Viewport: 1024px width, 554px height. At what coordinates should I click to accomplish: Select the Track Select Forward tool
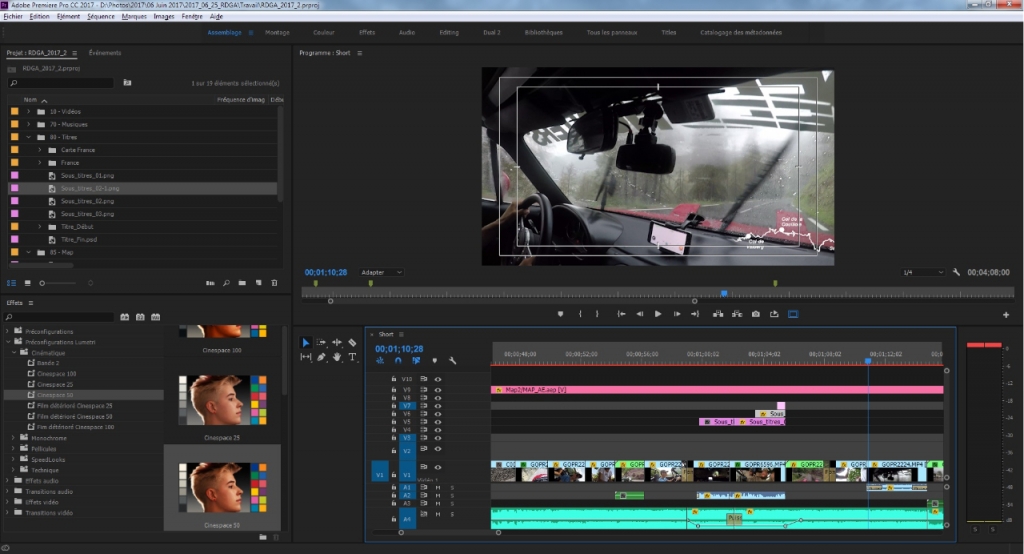point(321,342)
